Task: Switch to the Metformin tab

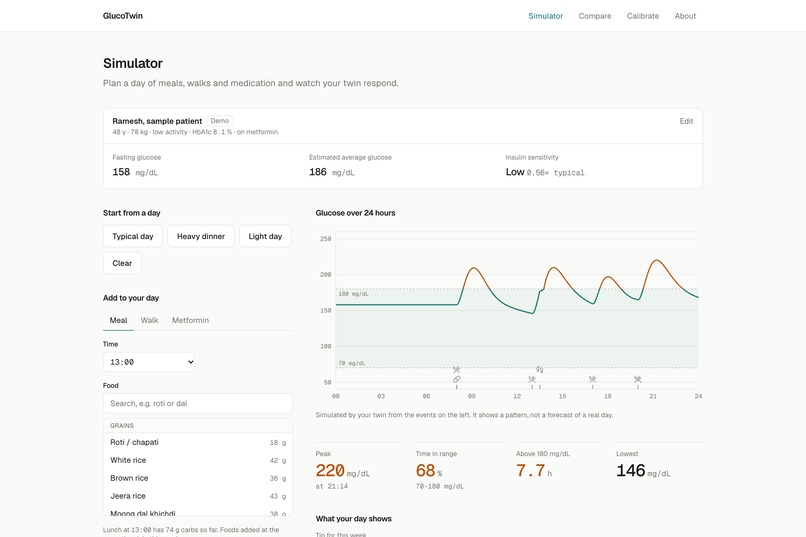Action: pyautogui.click(x=190, y=320)
